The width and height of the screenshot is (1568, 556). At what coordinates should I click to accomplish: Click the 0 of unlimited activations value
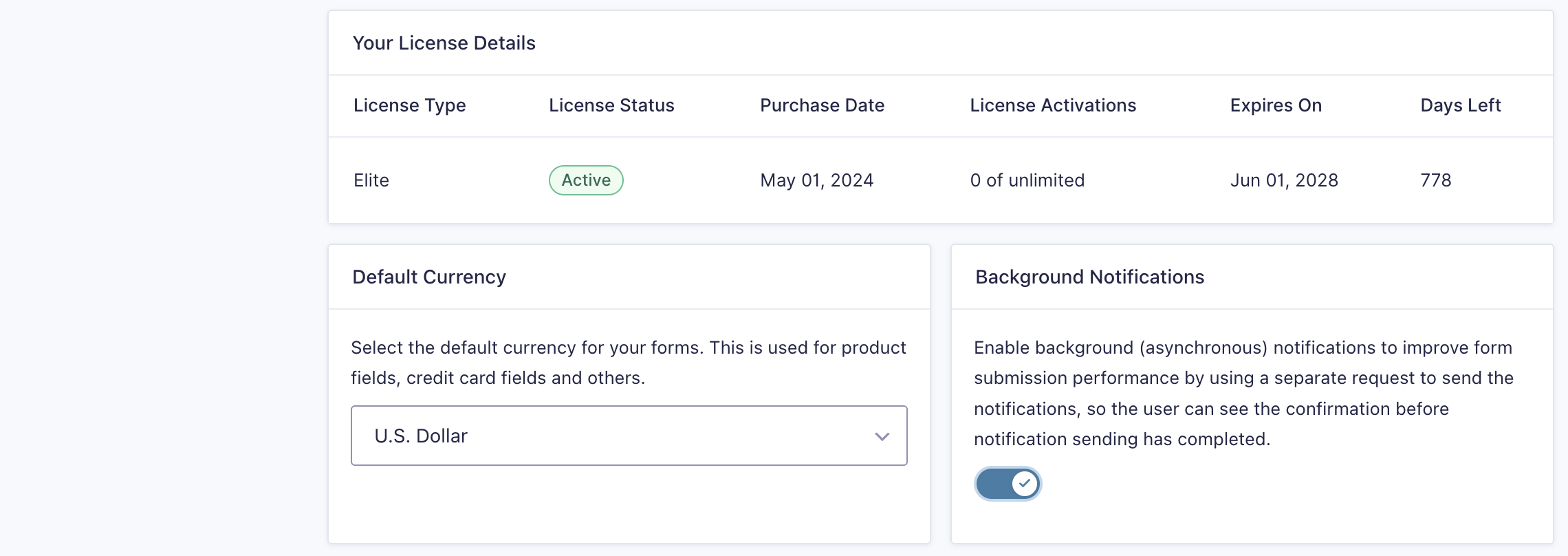pyautogui.click(x=1027, y=180)
